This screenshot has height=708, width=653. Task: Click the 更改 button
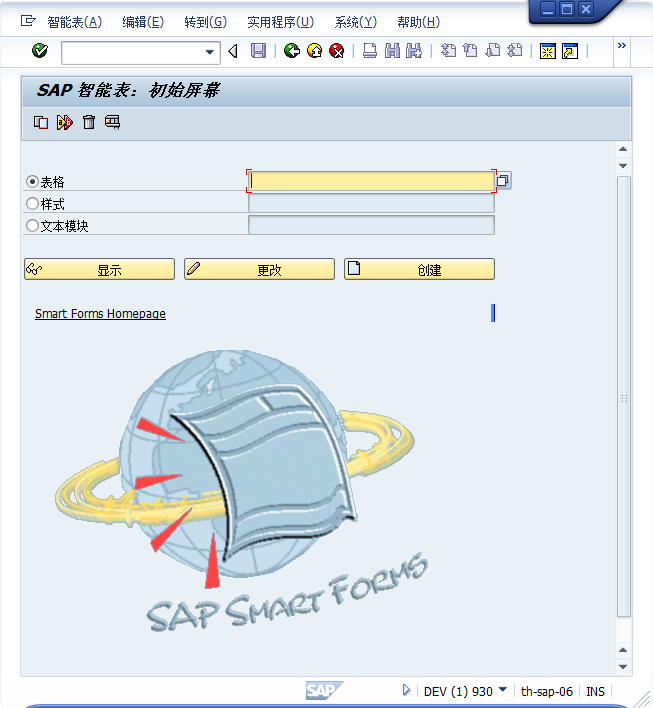[259, 270]
